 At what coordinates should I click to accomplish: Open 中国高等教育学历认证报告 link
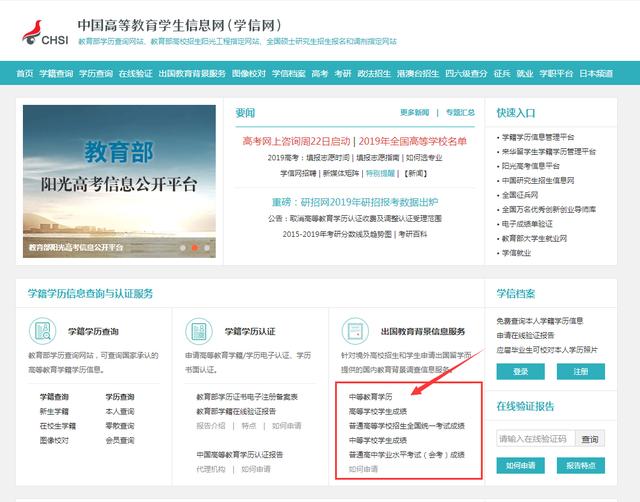[240, 455]
